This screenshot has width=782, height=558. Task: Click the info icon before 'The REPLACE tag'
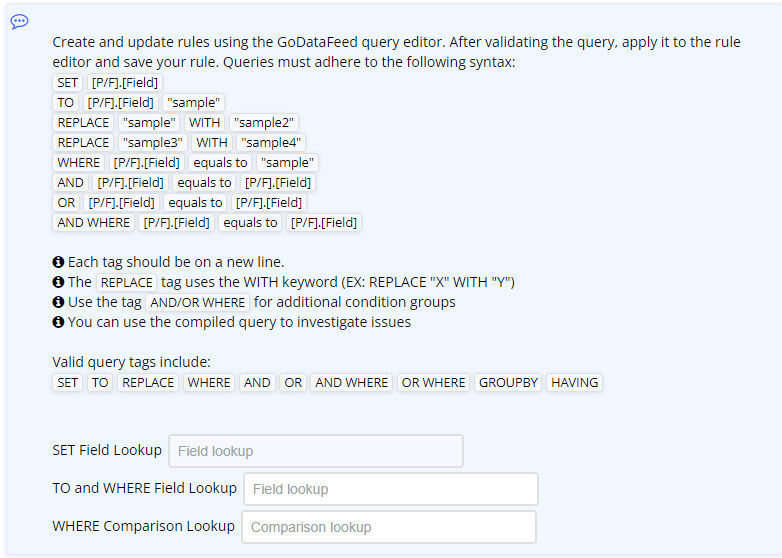pos(58,282)
